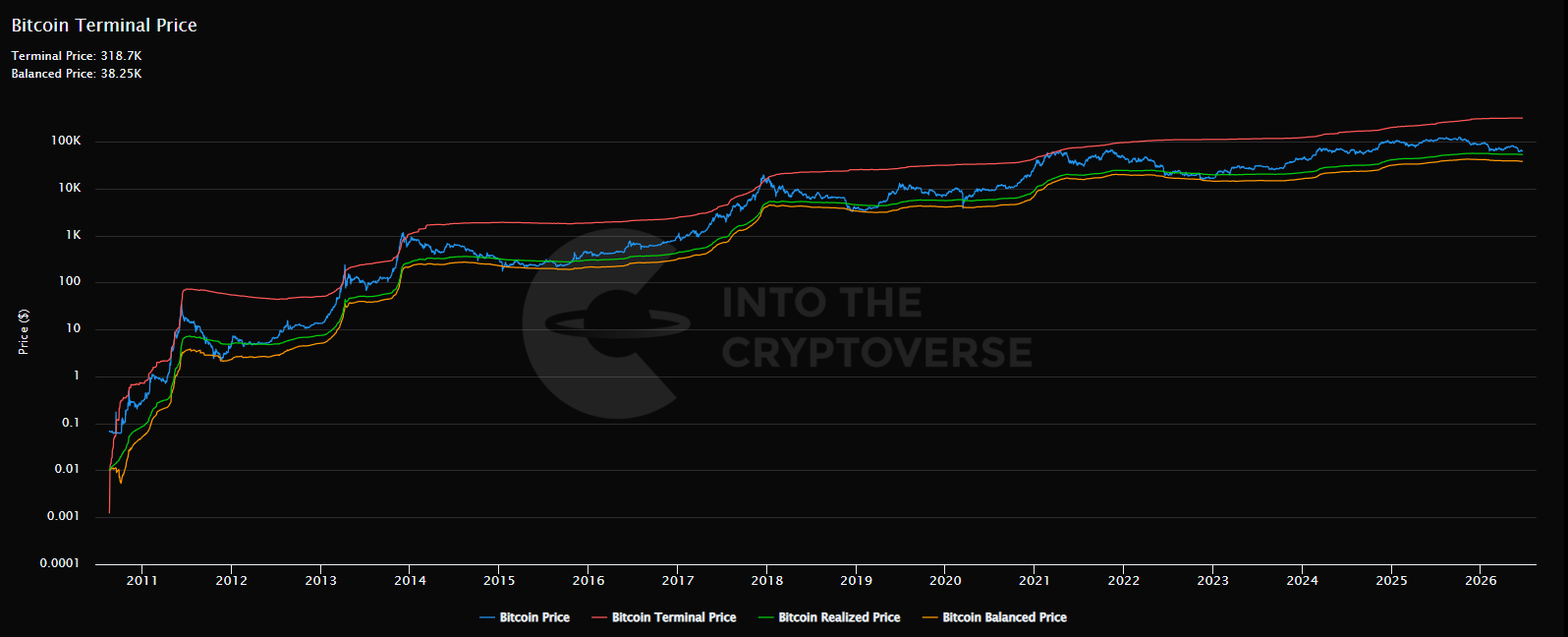
Task: Click the 2023 x-axis label
Action: click(x=1213, y=581)
